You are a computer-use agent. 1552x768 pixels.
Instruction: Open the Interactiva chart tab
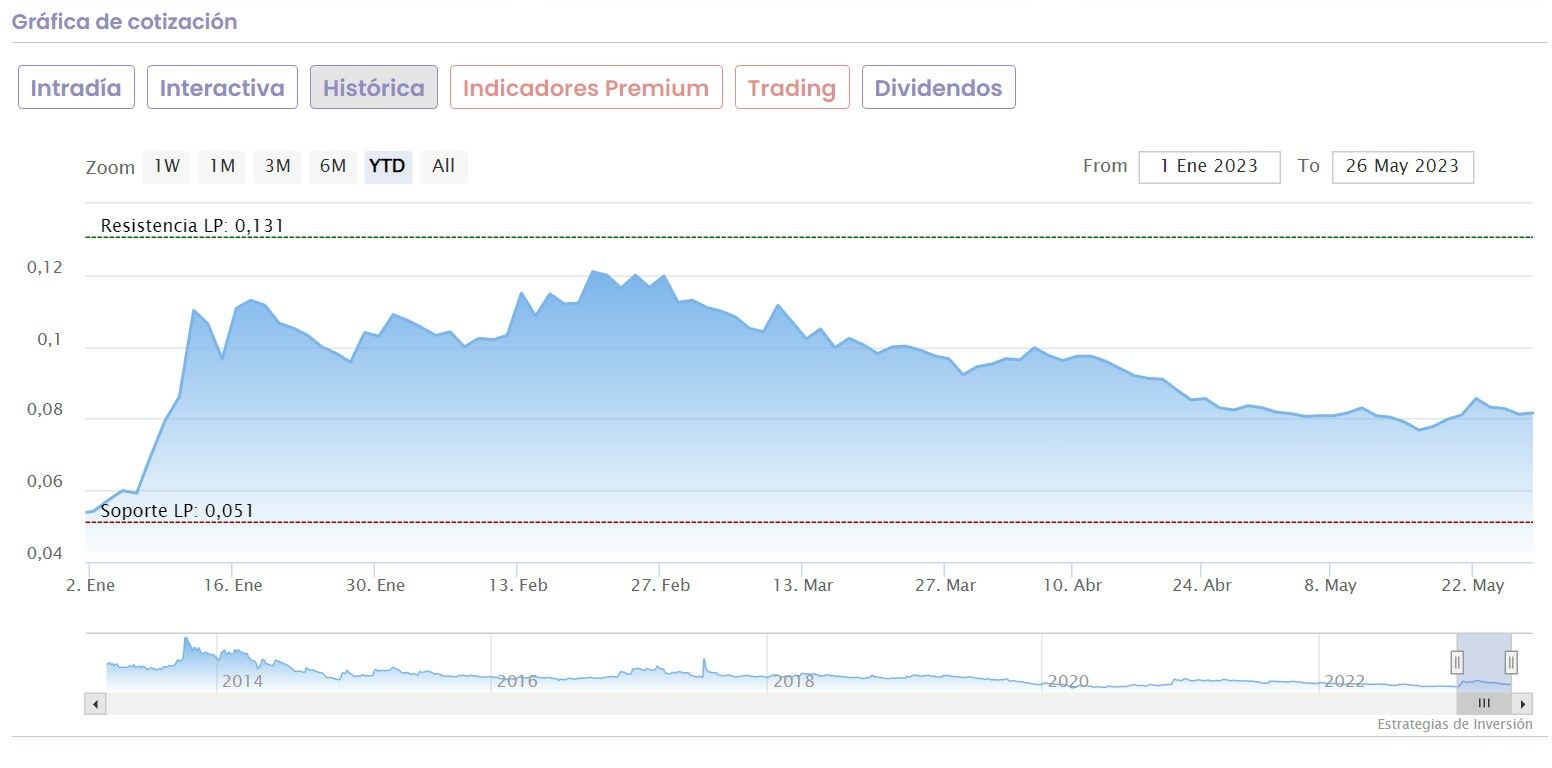point(222,88)
